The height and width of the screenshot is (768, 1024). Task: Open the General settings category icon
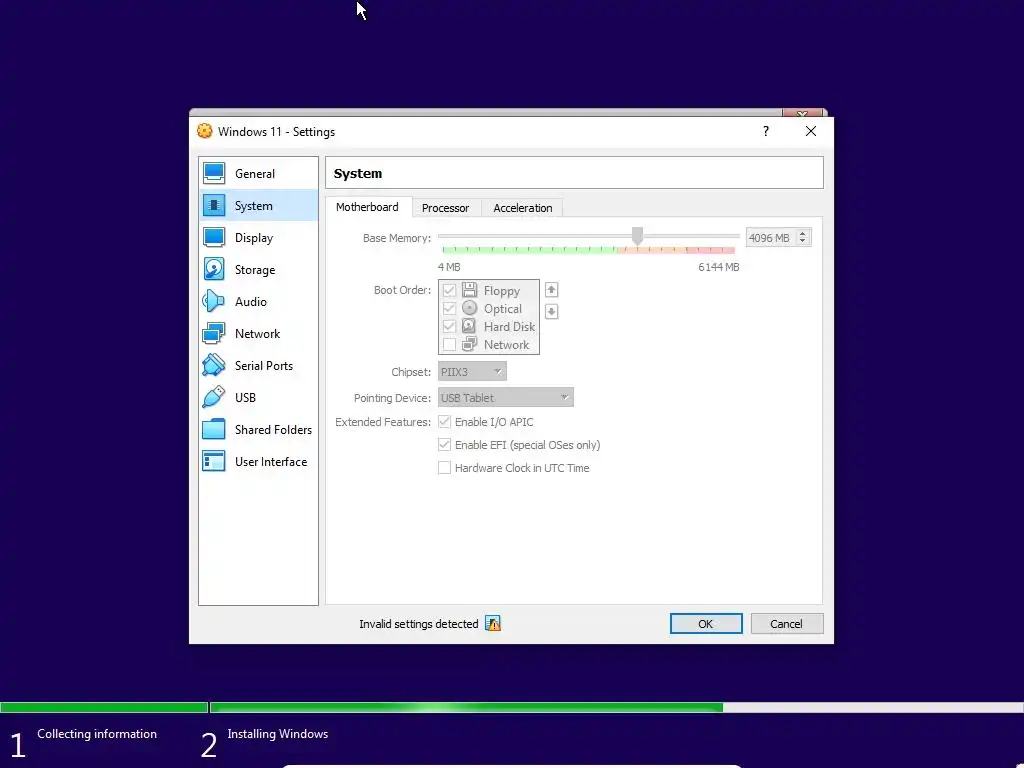coord(214,173)
